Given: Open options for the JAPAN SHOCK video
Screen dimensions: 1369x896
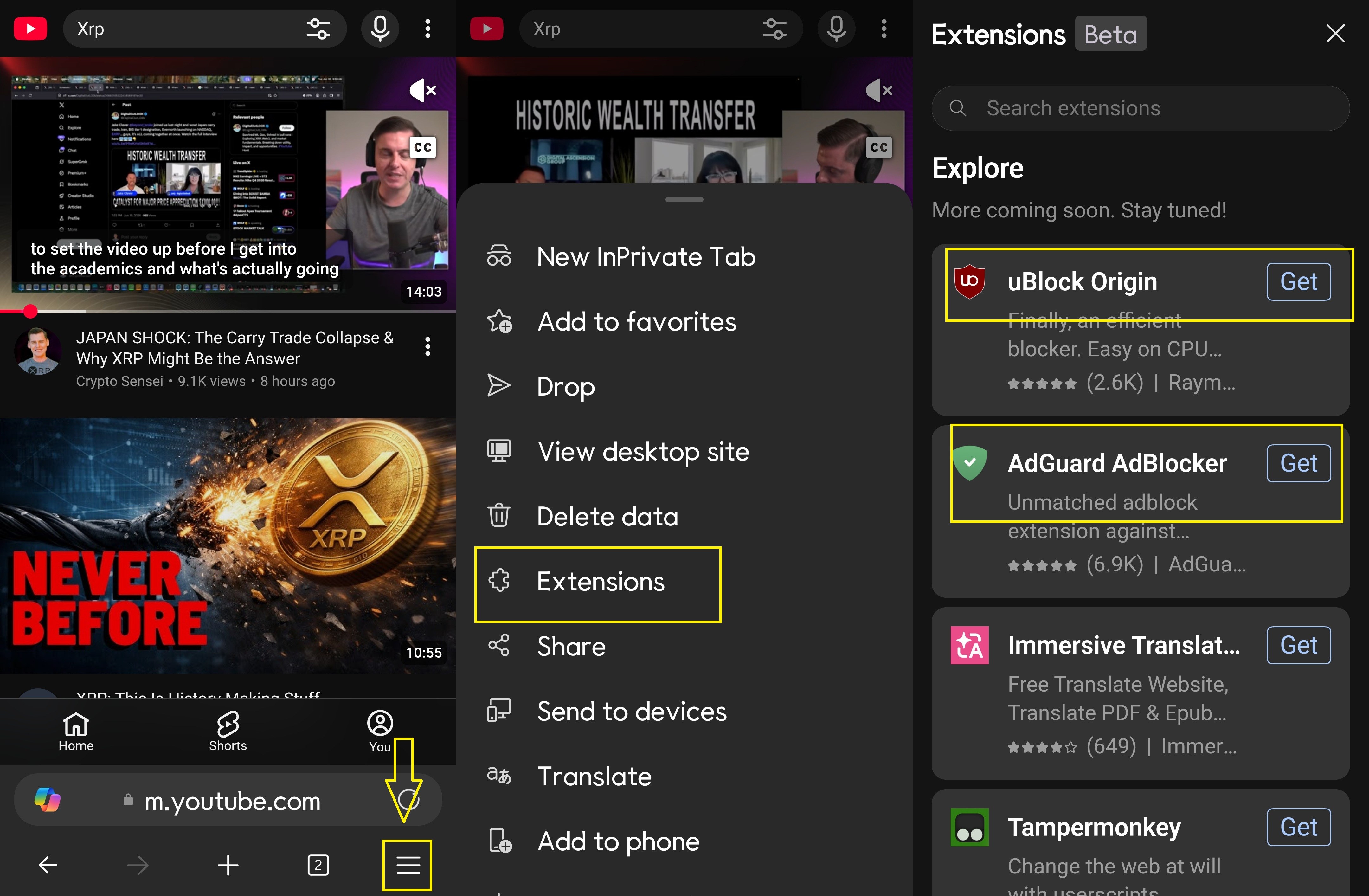Looking at the screenshot, I should click(427, 346).
